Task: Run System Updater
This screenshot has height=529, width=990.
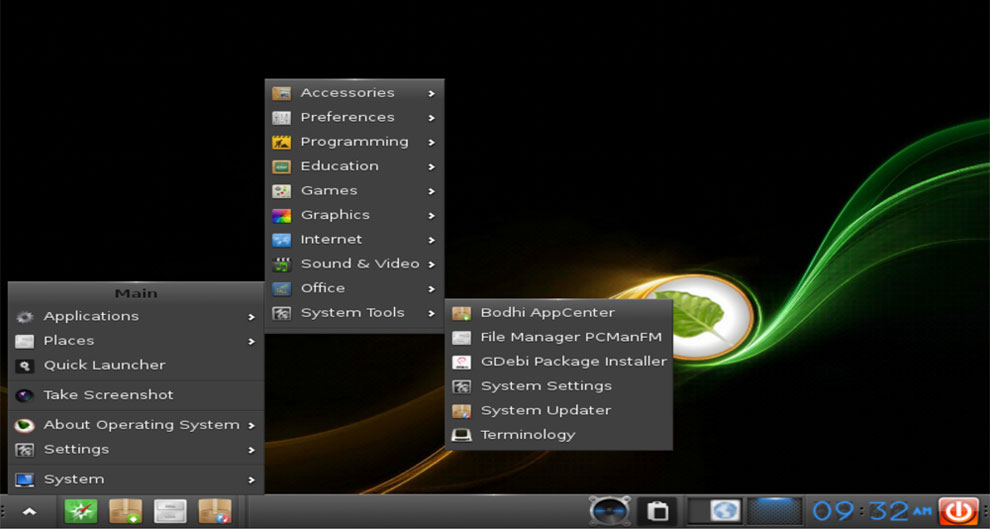Action: coord(559,410)
